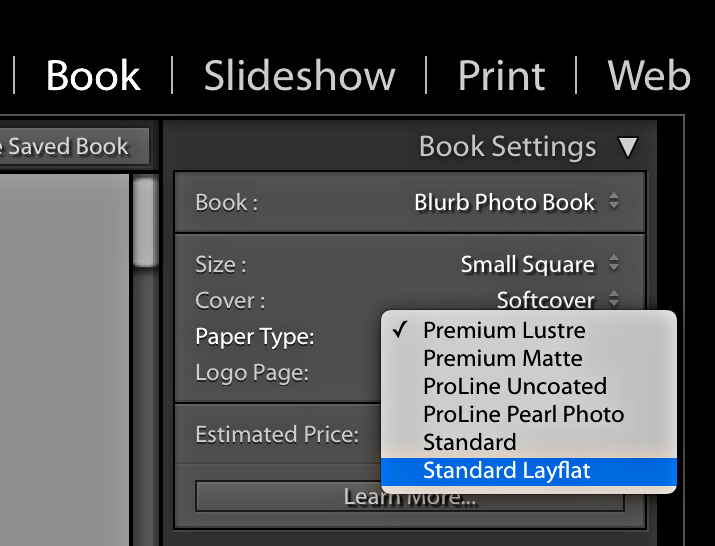Select Standard Layflat from the list

tap(506, 470)
